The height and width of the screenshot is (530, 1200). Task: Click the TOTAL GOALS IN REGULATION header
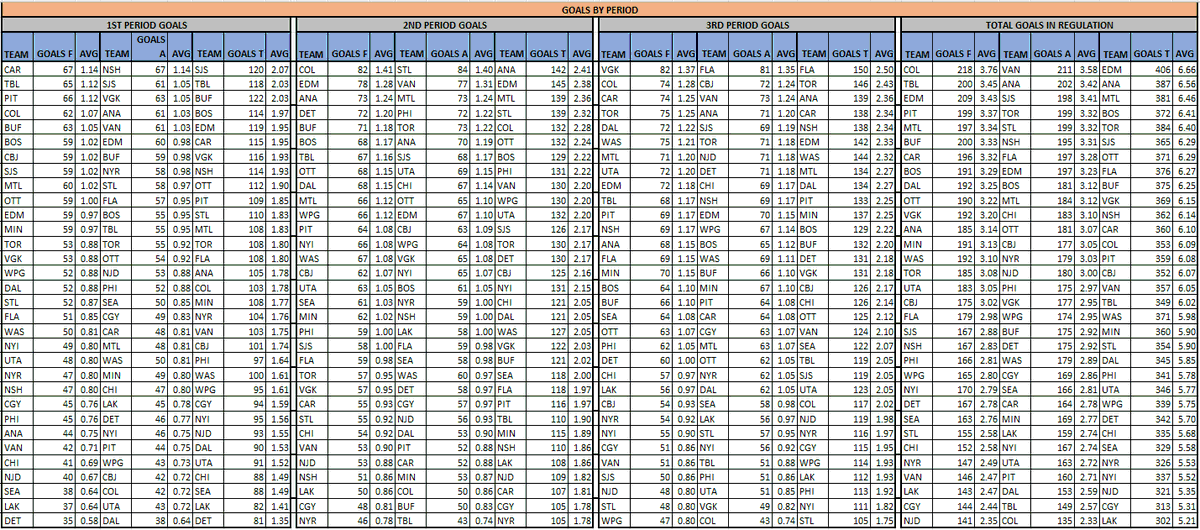(1049, 23)
